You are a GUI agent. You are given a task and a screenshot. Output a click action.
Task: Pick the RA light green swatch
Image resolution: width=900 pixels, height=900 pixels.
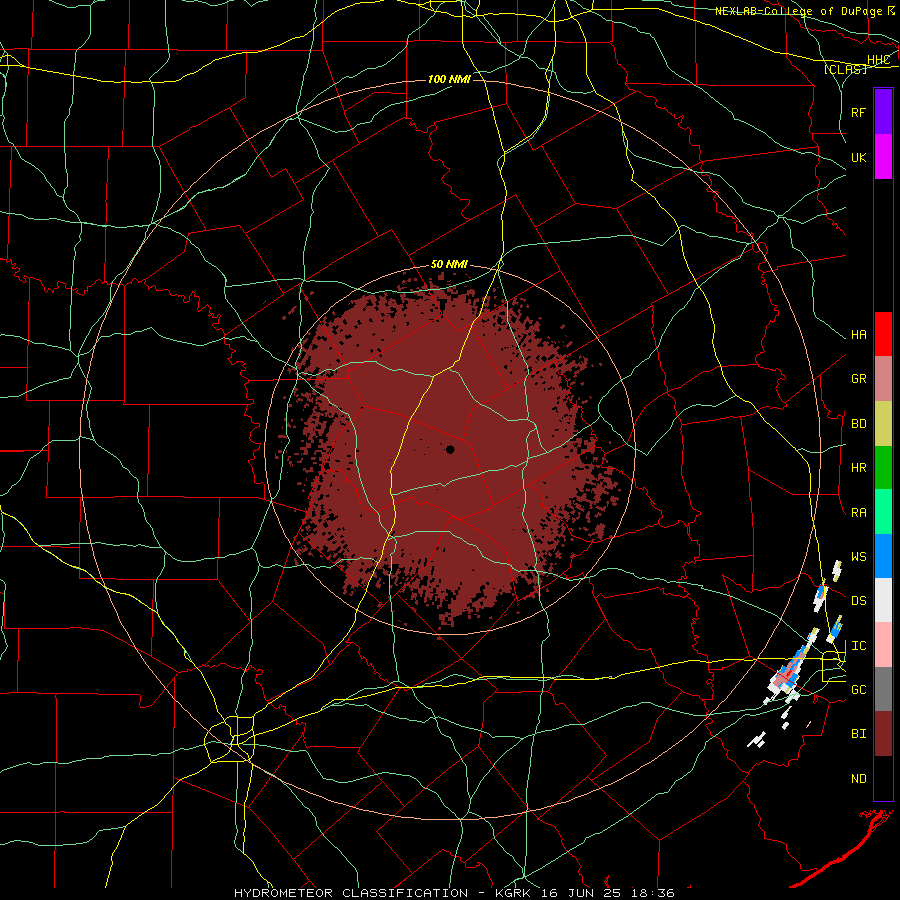tap(883, 512)
